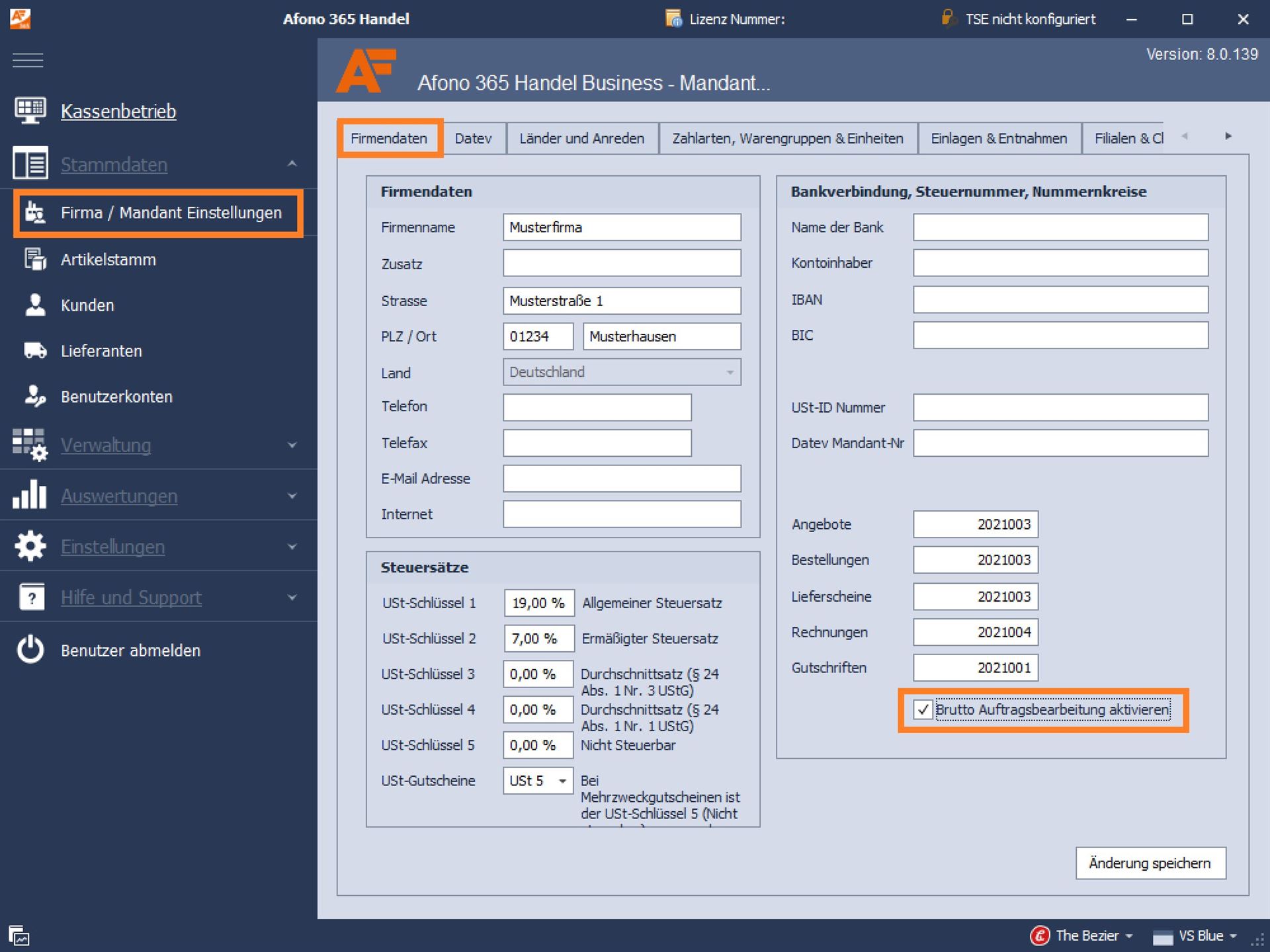The height and width of the screenshot is (952, 1270).
Task: Click the IBAN input field
Action: pyautogui.click(x=1060, y=299)
